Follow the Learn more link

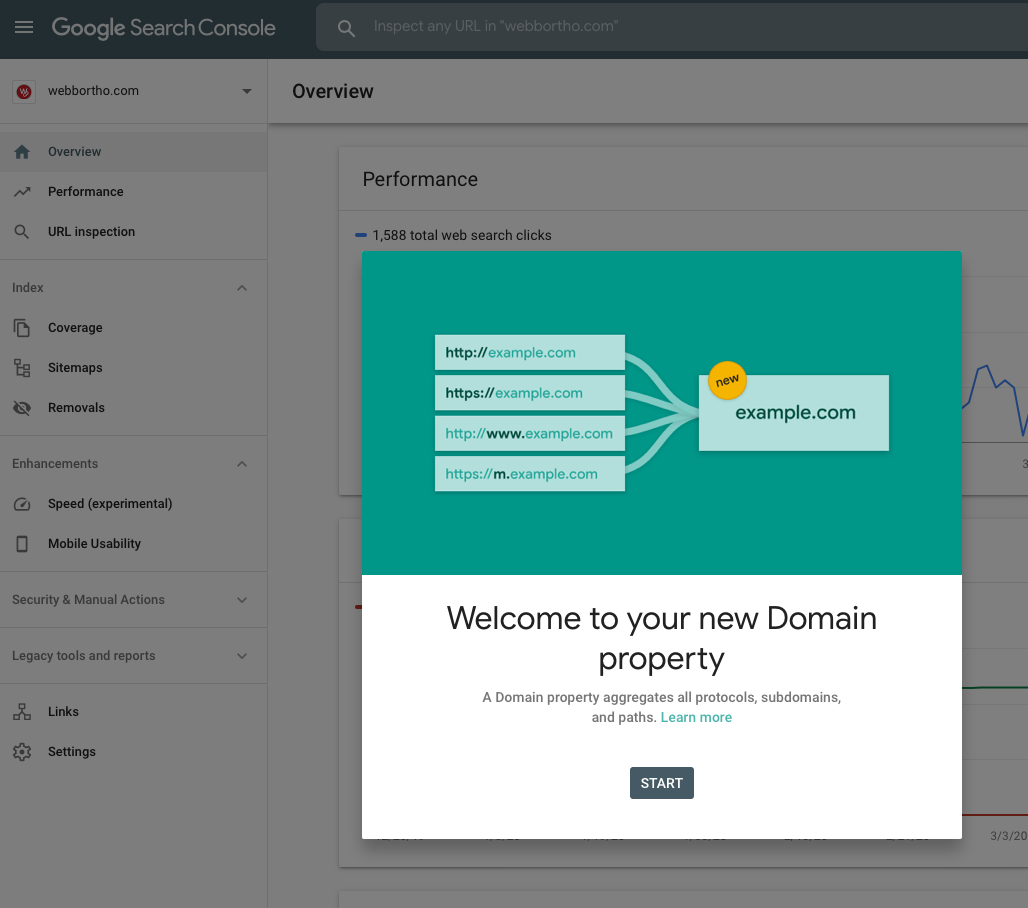[x=696, y=717]
